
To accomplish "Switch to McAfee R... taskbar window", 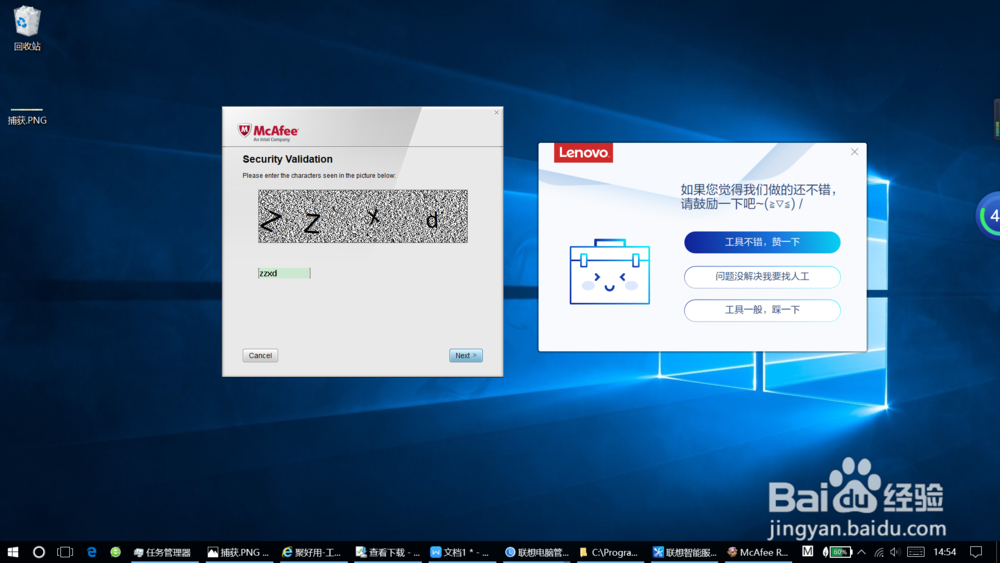I will tap(758, 552).
